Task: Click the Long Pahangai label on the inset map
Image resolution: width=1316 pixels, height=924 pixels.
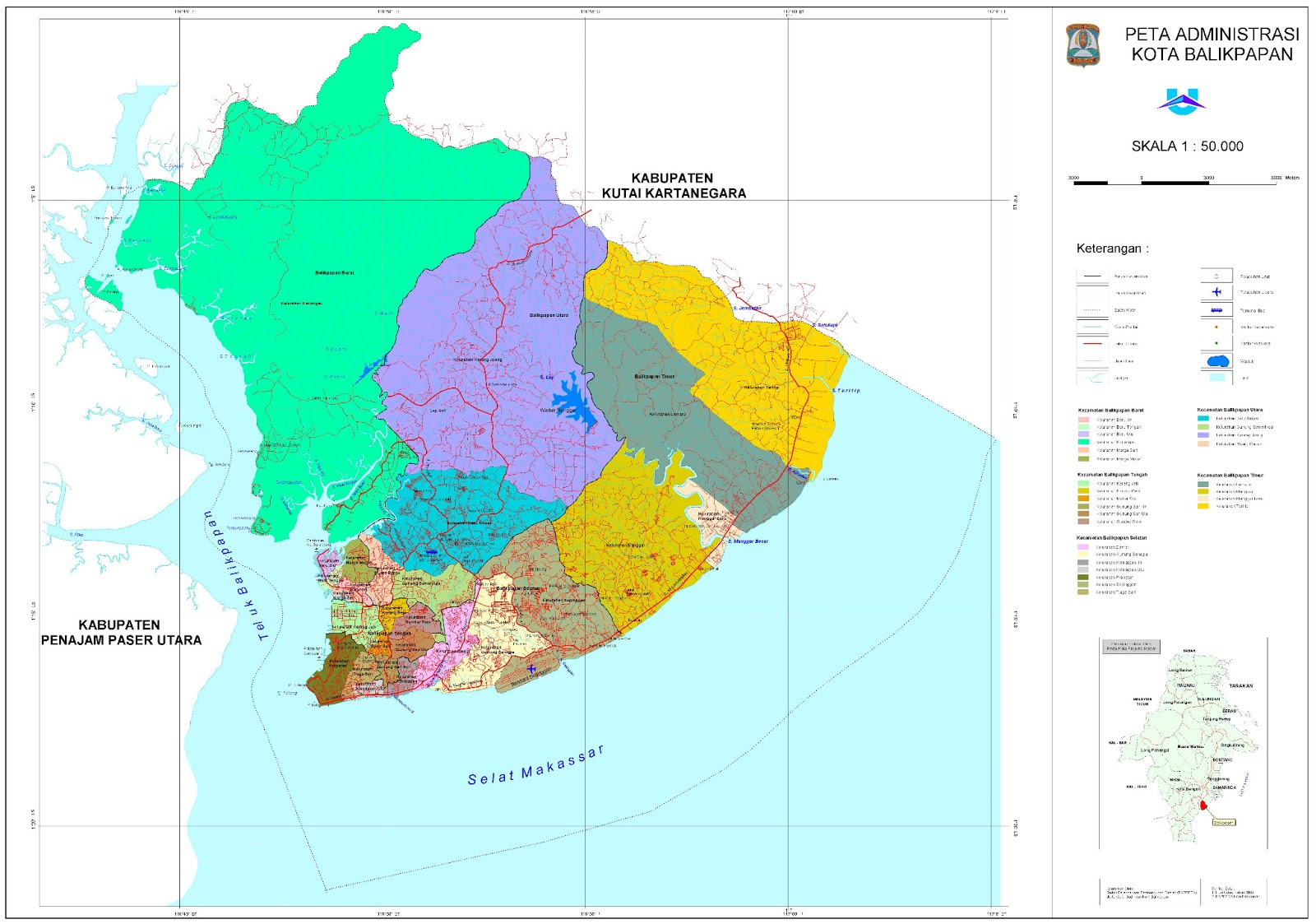Action: point(1155,750)
